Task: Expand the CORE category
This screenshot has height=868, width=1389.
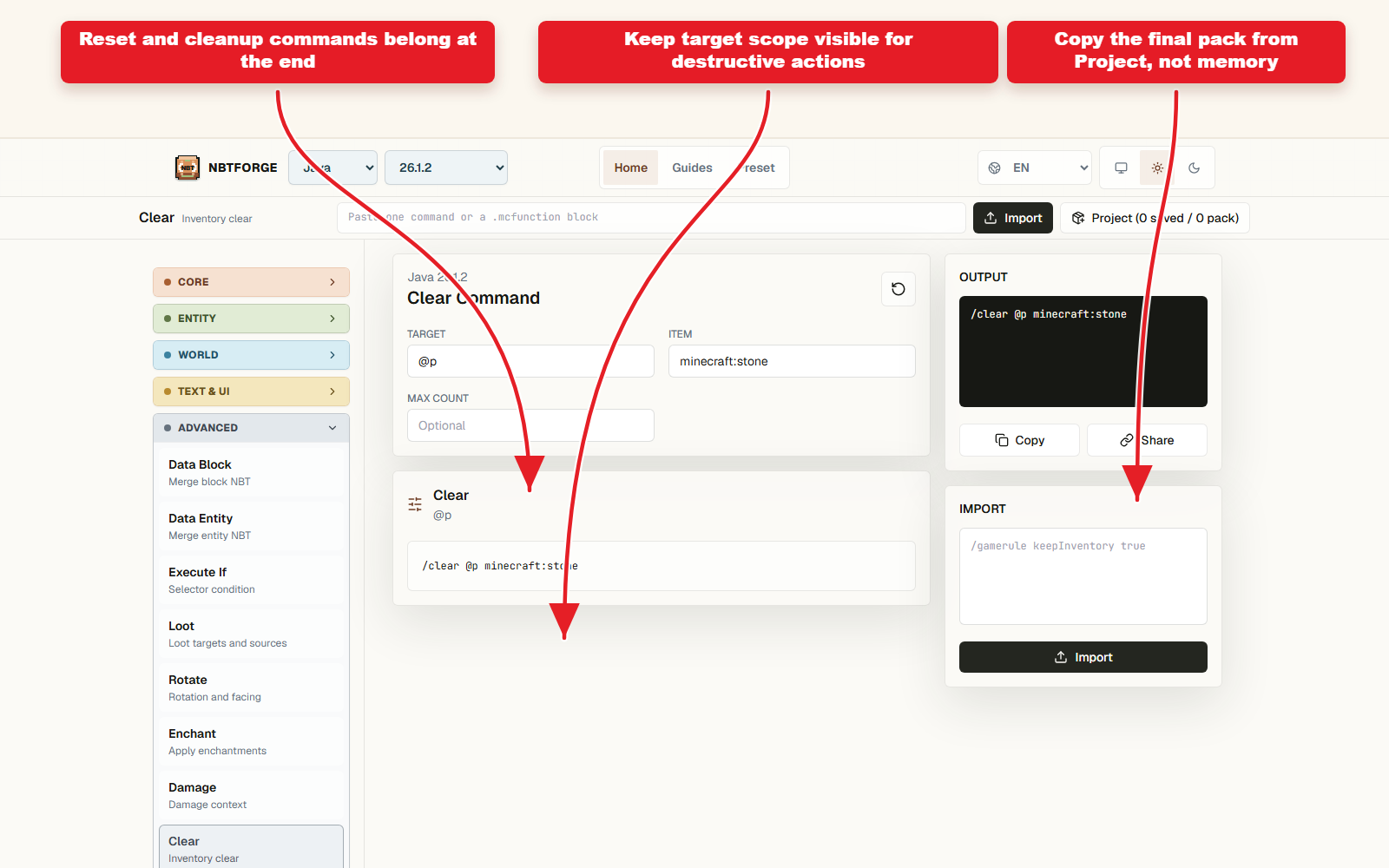Action: click(251, 282)
